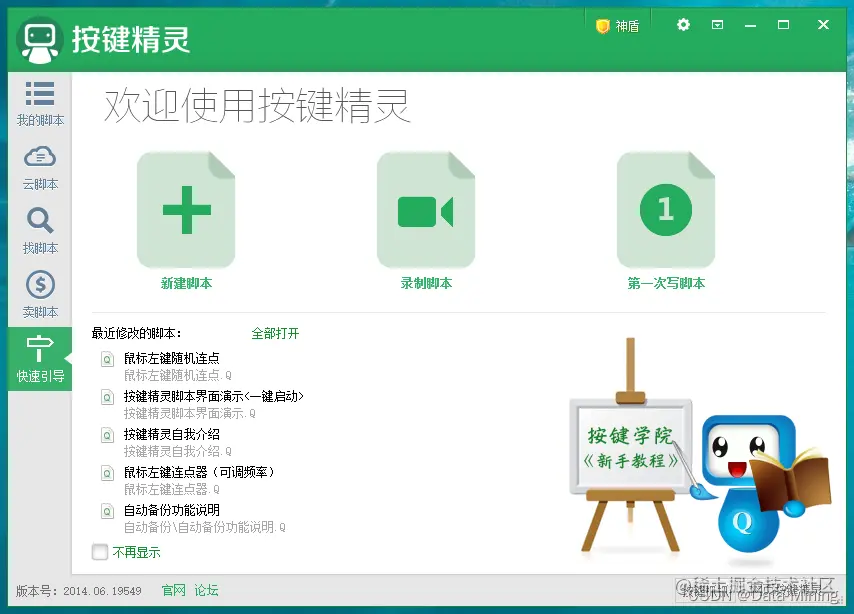Click version number 2014.06.19549
Viewport: 854px width, 614px height.
tap(102, 591)
